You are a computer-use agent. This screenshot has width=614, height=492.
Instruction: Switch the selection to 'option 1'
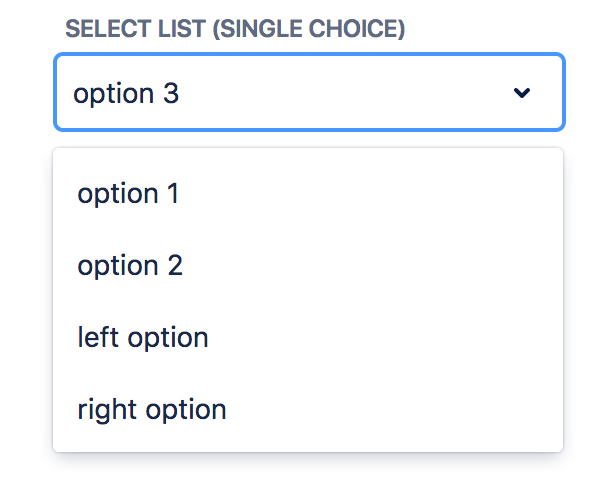[x=128, y=194]
